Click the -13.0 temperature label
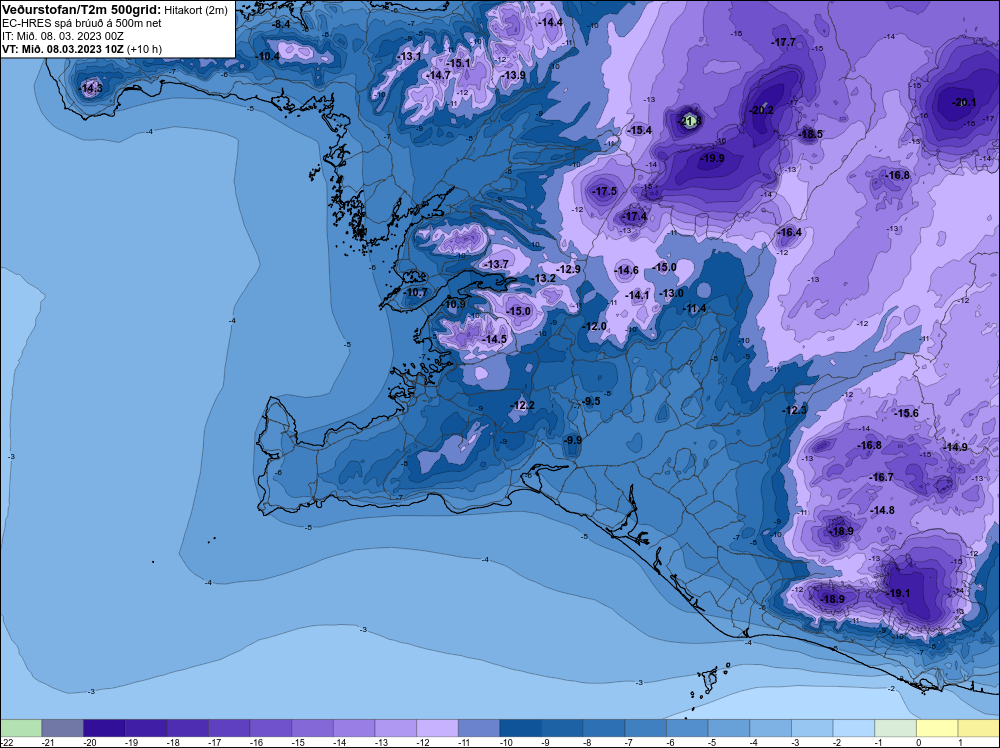1000x748 pixels. pos(672,293)
